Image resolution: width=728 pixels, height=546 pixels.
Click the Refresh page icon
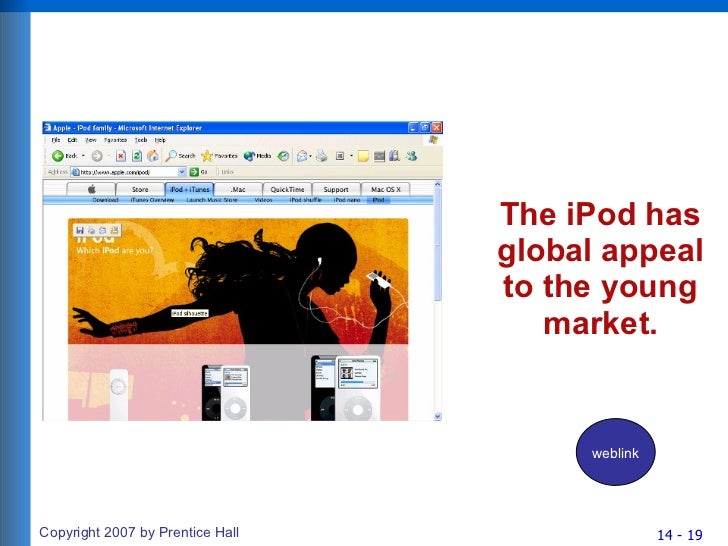pos(136,156)
